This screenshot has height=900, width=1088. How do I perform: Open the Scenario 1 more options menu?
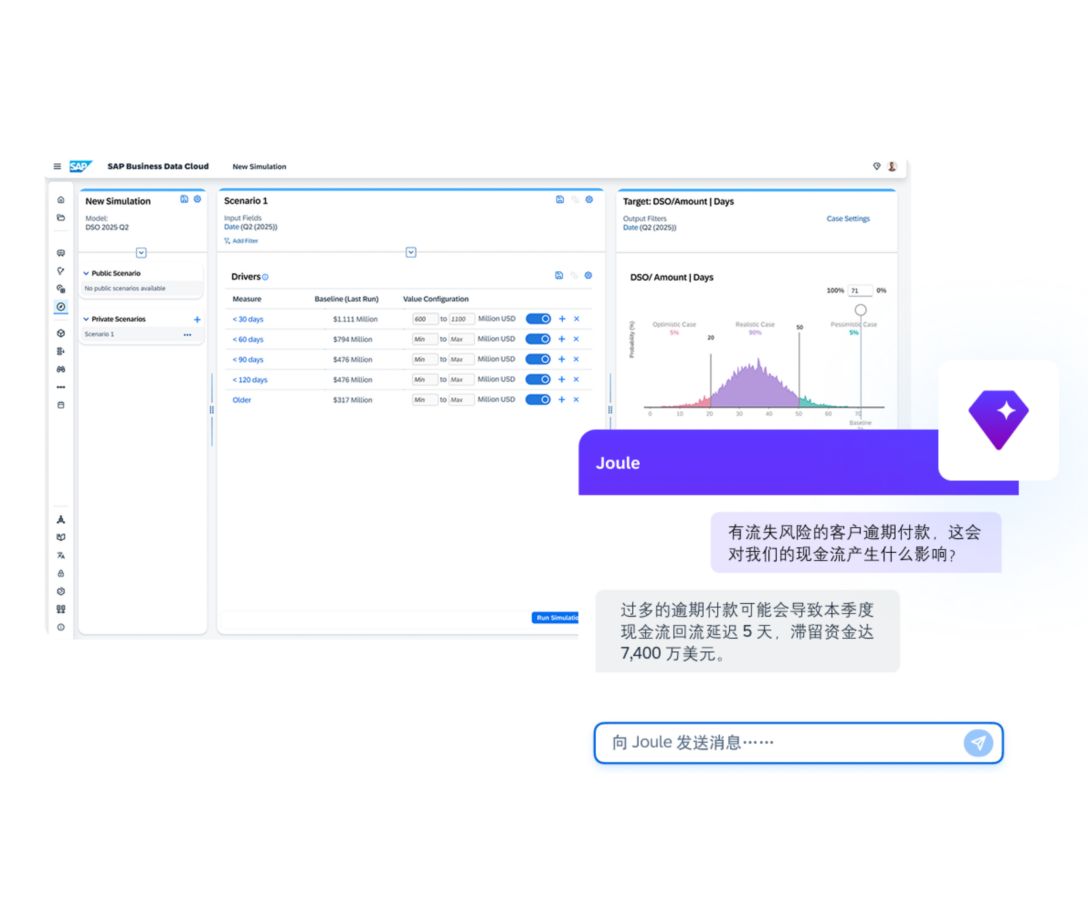(x=187, y=335)
